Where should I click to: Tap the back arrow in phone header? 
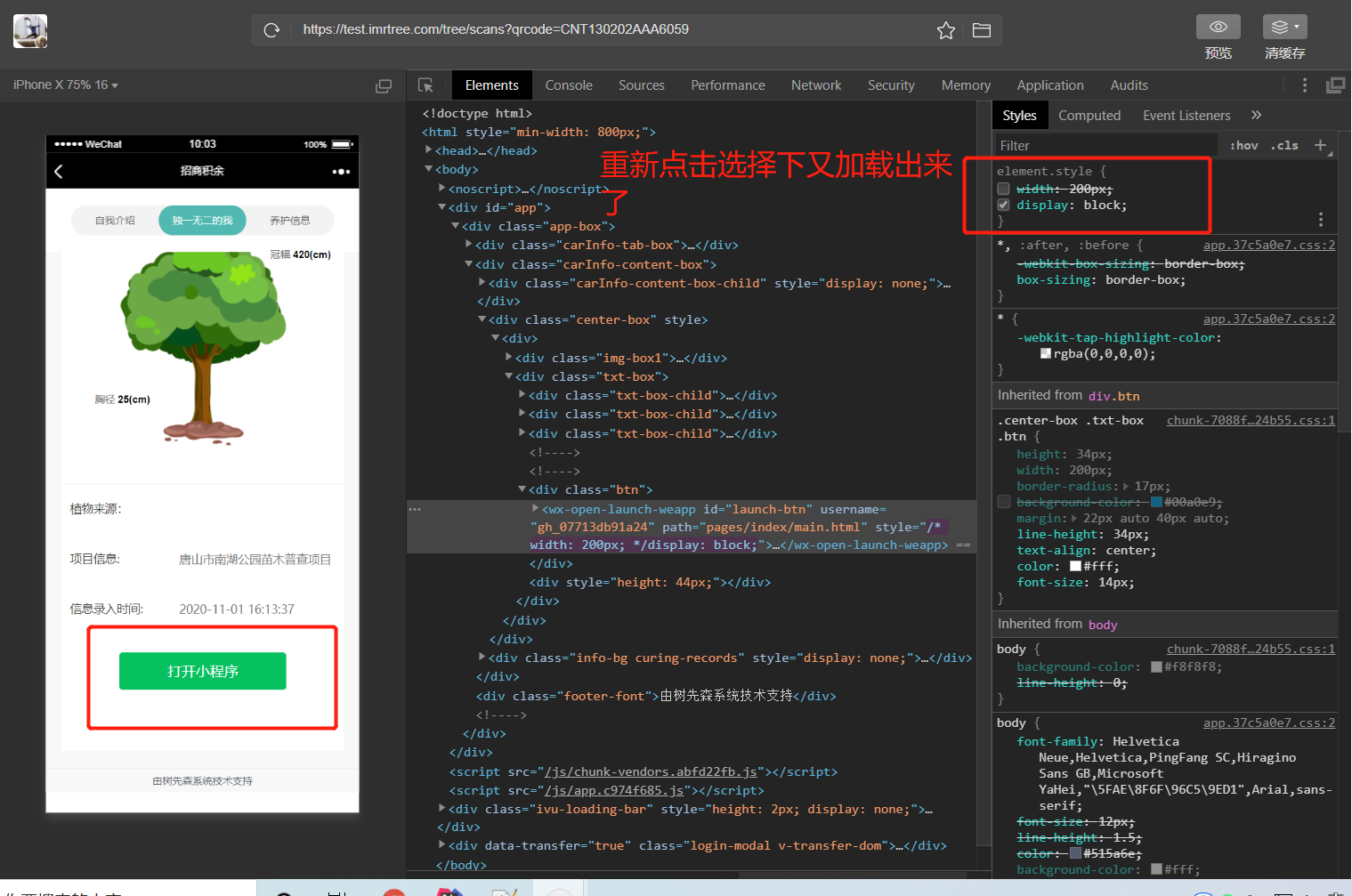[59, 171]
